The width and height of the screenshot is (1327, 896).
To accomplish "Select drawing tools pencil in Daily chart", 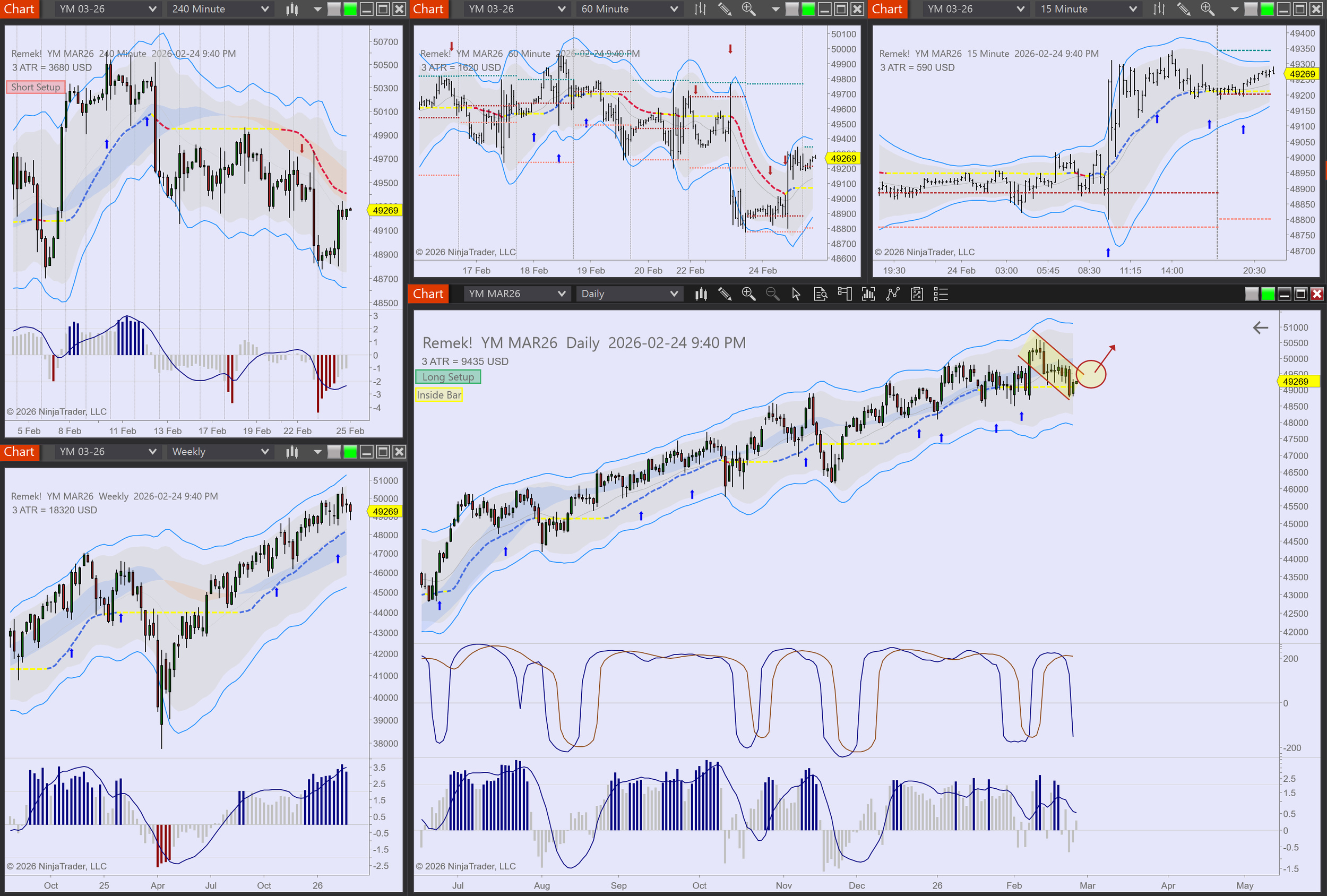I will tap(725, 294).
